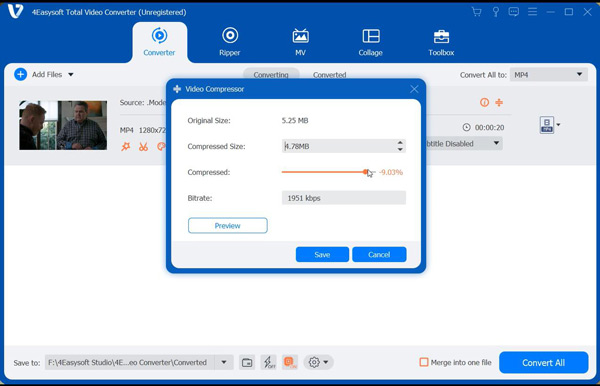Expand the Add Files dropdown arrow
The image size is (600, 386).
coord(71,75)
